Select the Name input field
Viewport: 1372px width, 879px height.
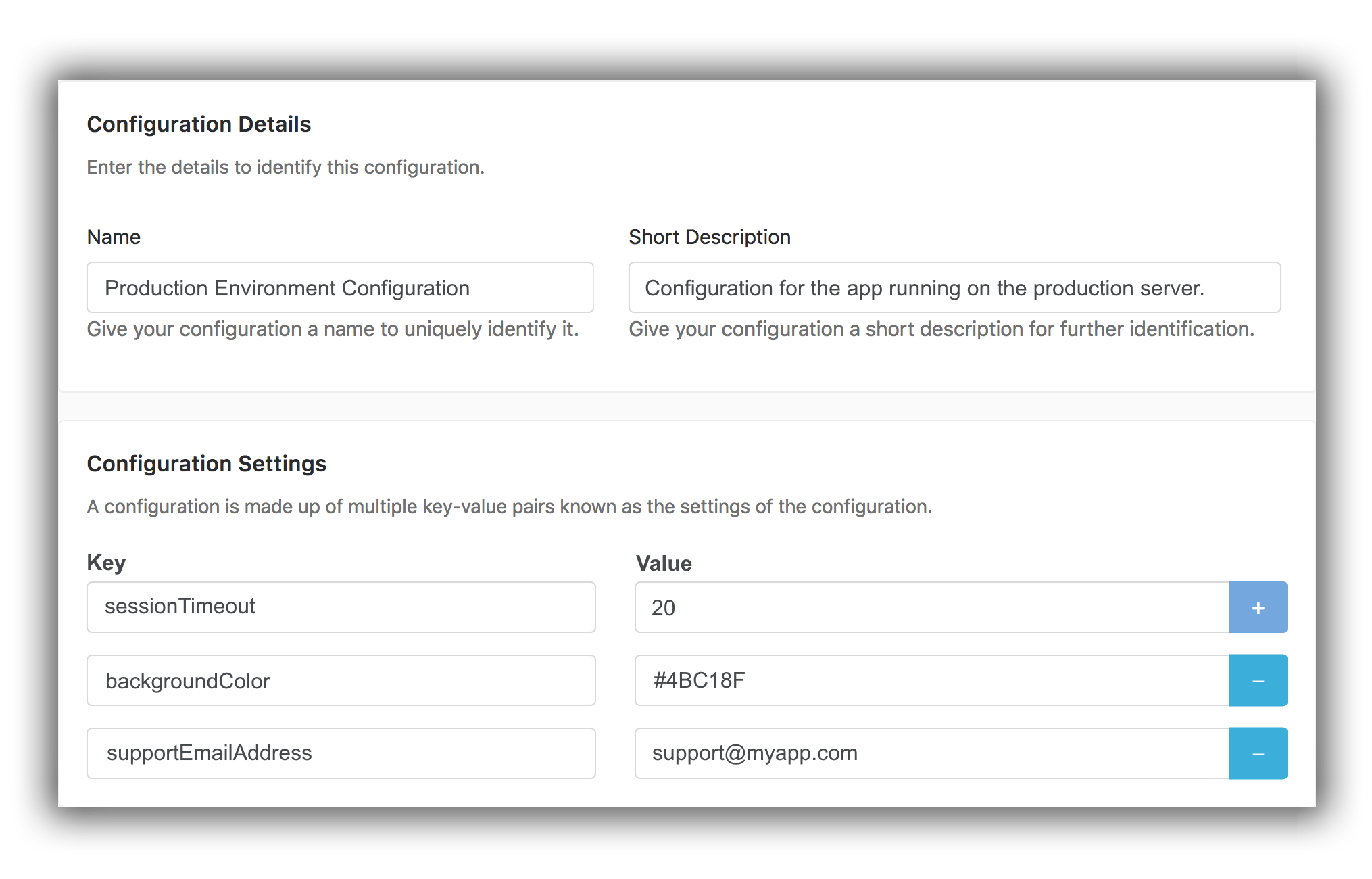(340, 287)
